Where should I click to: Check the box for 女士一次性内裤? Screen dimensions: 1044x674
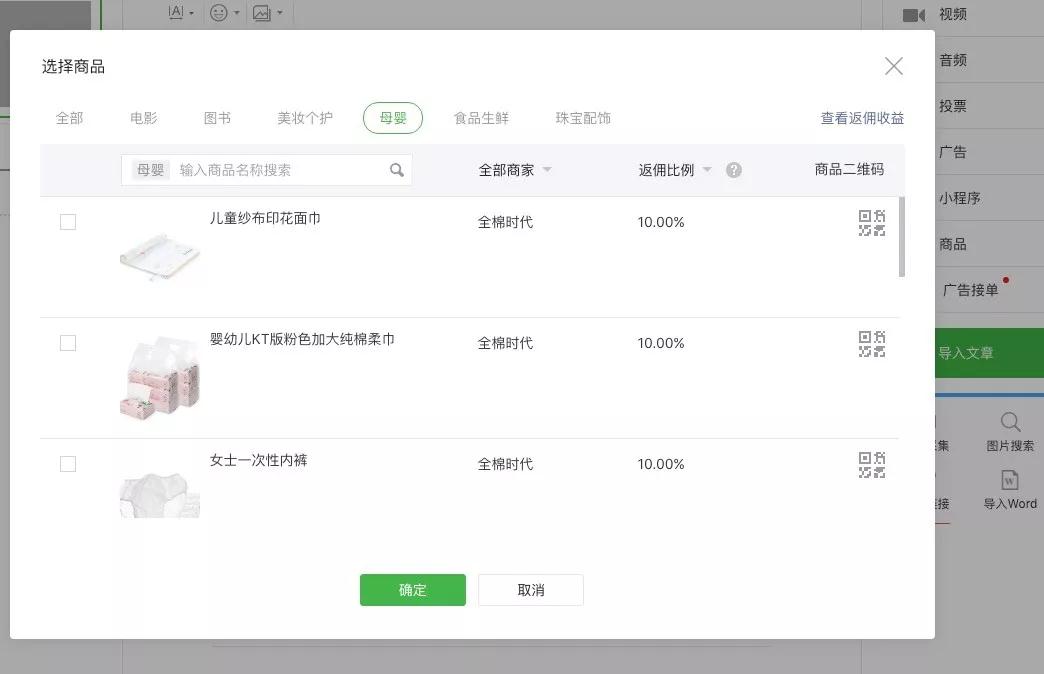tap(68, 464)
